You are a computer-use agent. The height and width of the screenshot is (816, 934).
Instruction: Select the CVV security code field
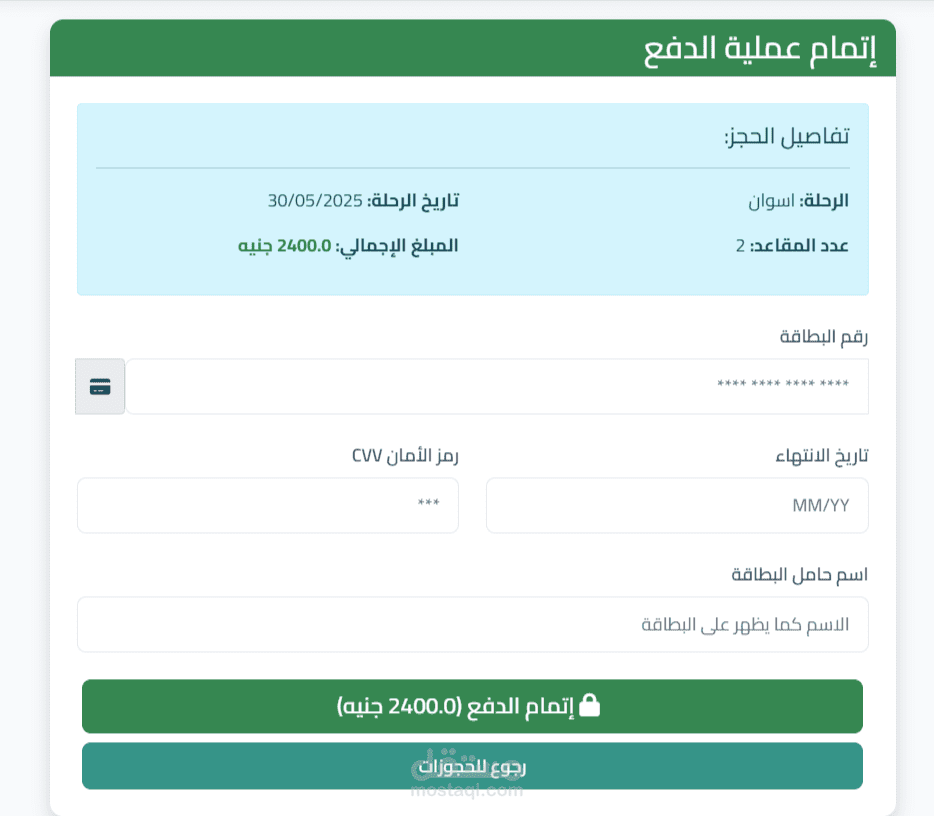(x=268, y=506)
